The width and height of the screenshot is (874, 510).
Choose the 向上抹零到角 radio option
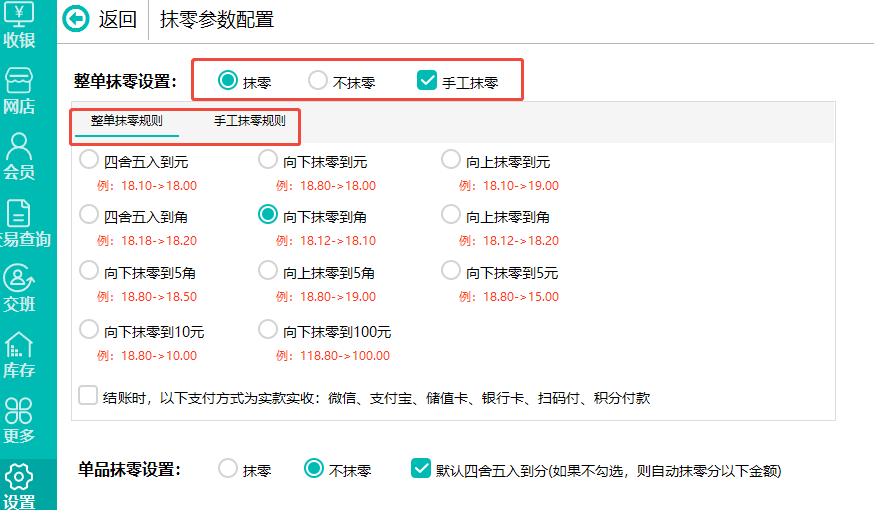(451, 215)
